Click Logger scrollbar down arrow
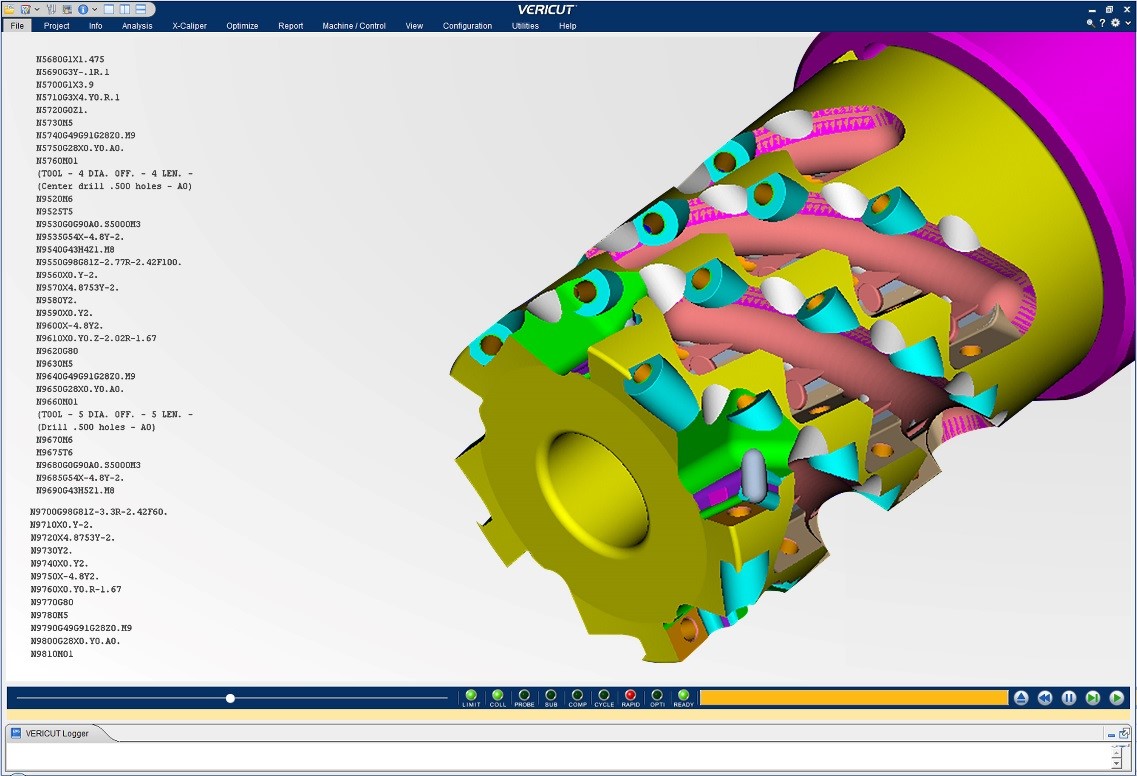This screenshot has height=776, width=1137. [1117, 763]
